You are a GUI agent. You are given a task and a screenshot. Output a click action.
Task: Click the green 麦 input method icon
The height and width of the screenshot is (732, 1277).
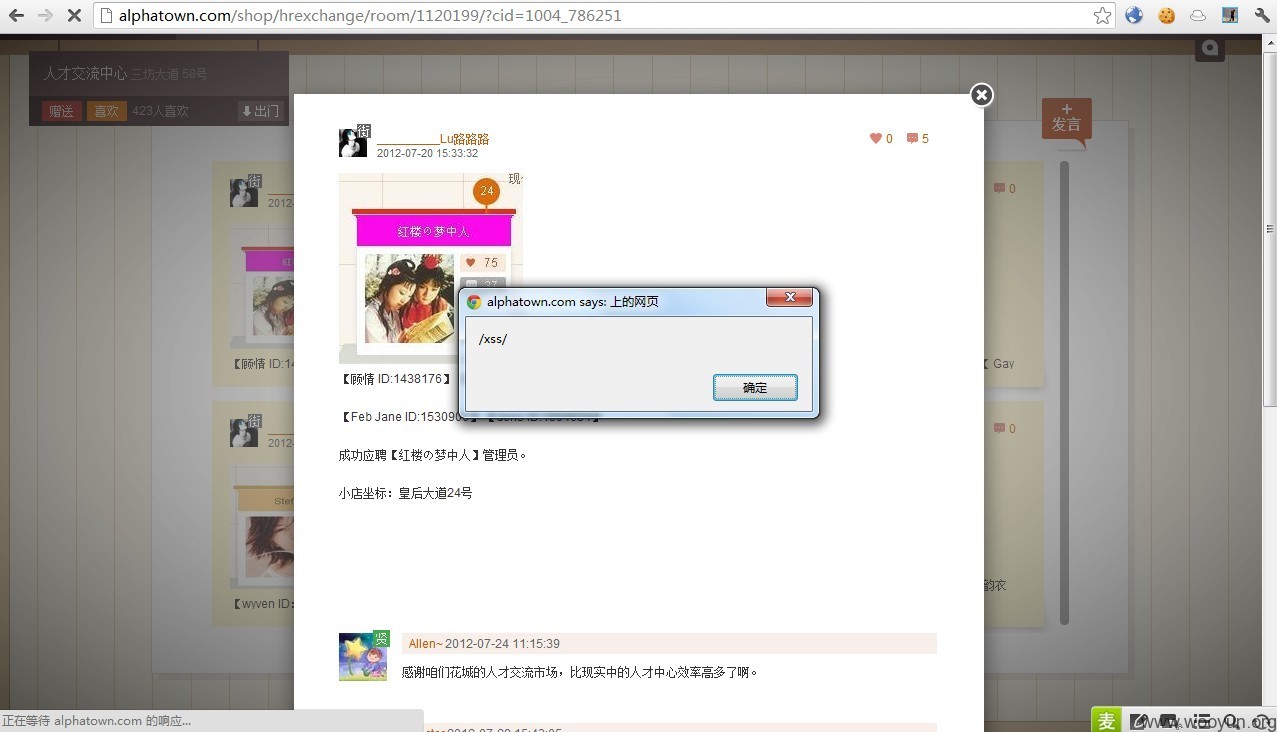click(x=1106, y=721)
